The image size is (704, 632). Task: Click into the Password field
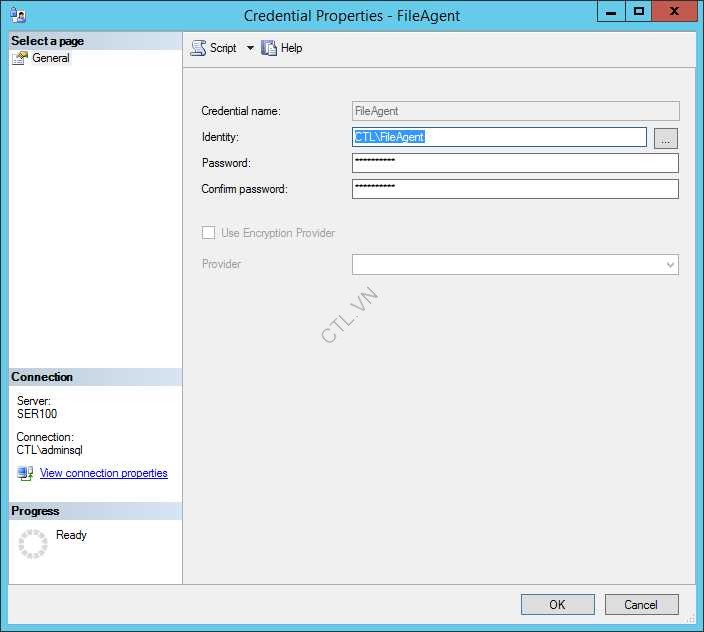tap(515, 163)
